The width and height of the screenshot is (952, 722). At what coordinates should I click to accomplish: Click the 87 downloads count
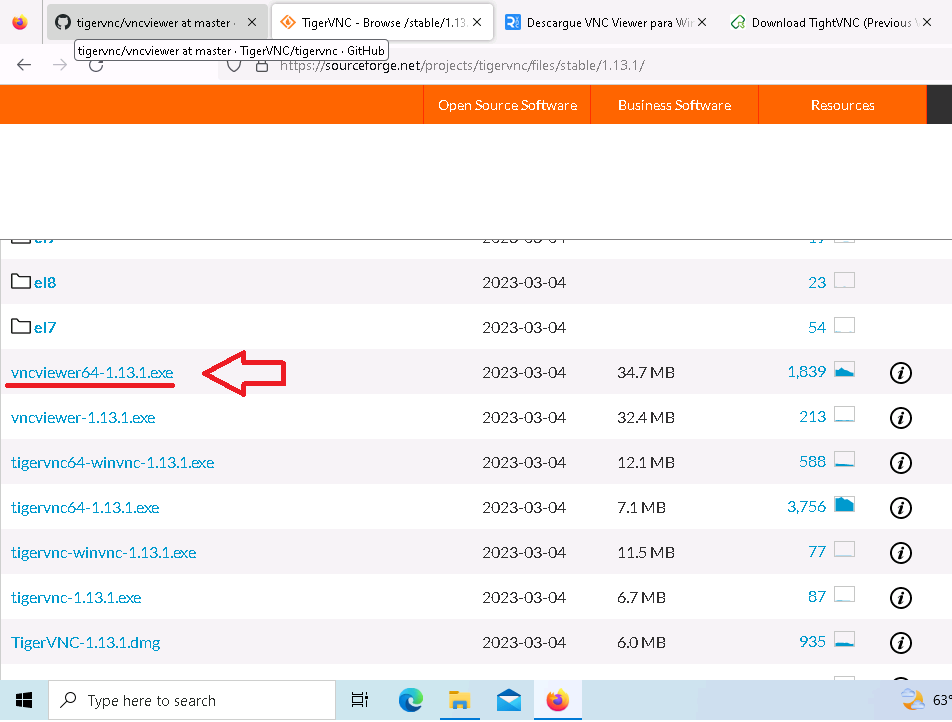[x=817, y=596]
